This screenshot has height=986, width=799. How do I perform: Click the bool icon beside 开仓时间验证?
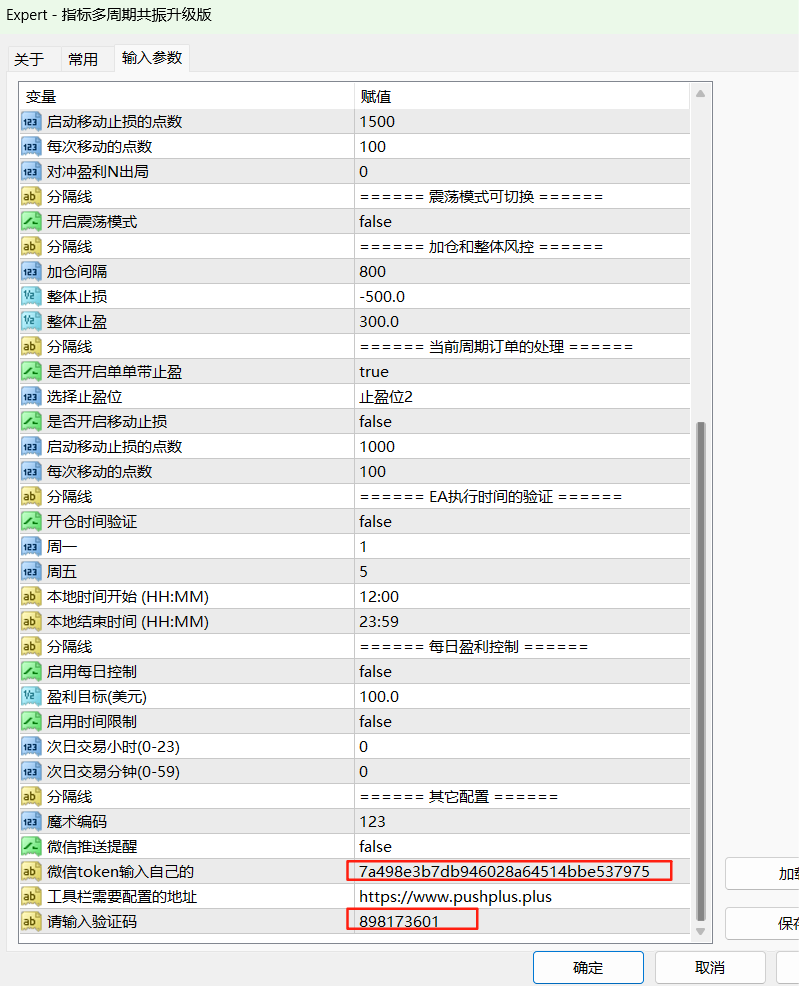coord(31,521)
